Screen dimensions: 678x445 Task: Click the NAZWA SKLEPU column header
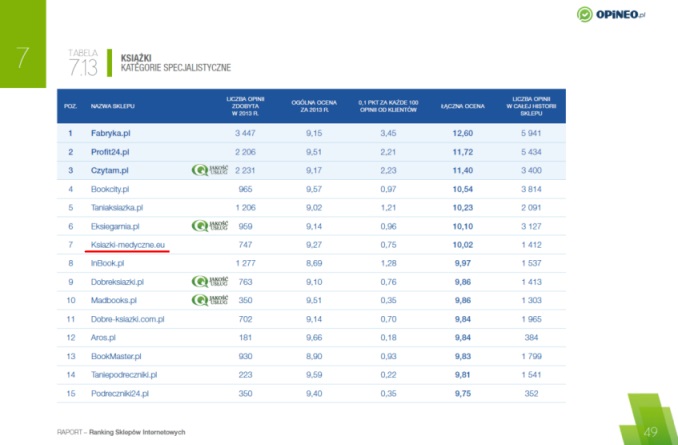112,106
